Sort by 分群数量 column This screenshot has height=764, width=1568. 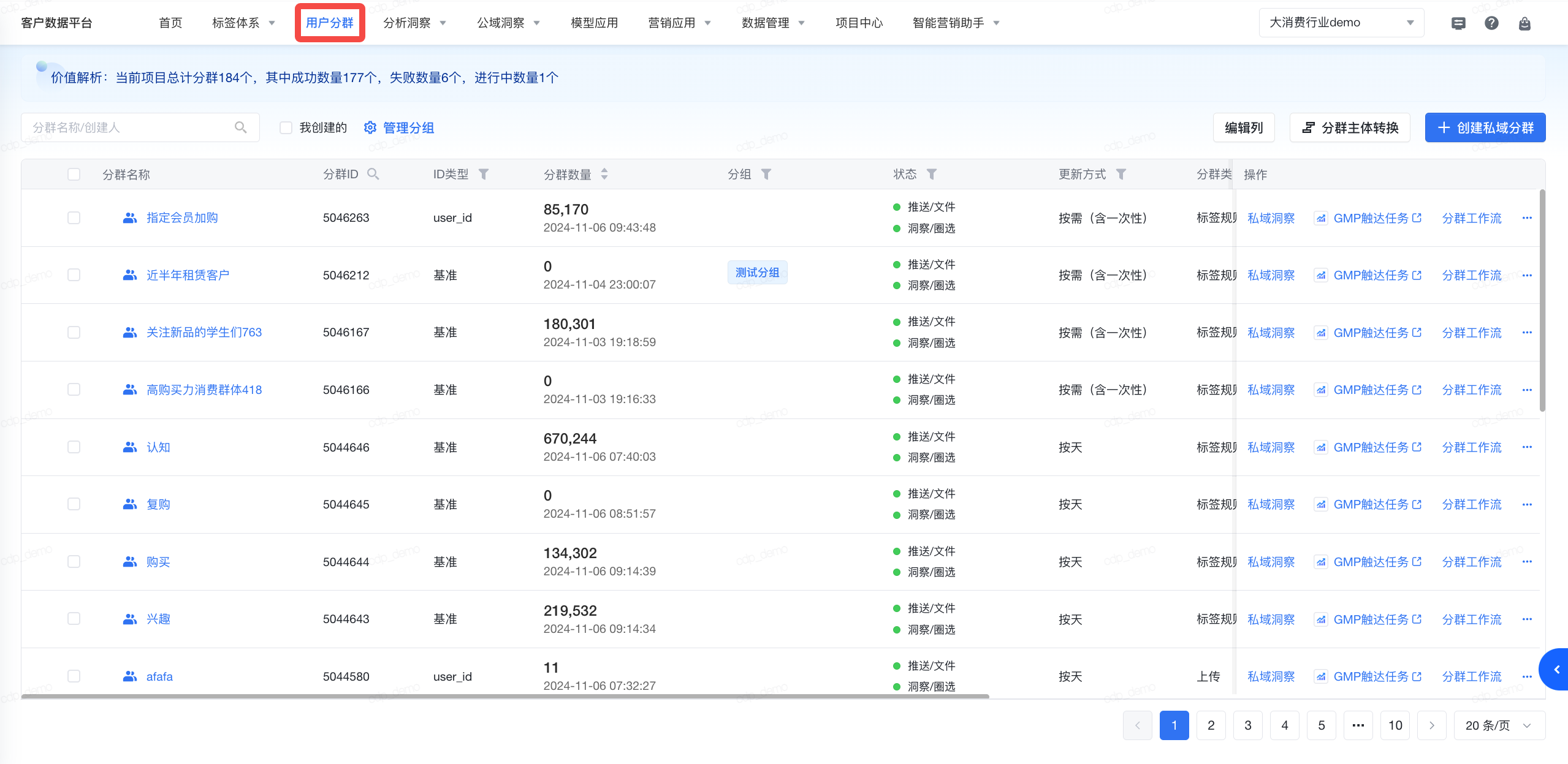click(604, 174)
